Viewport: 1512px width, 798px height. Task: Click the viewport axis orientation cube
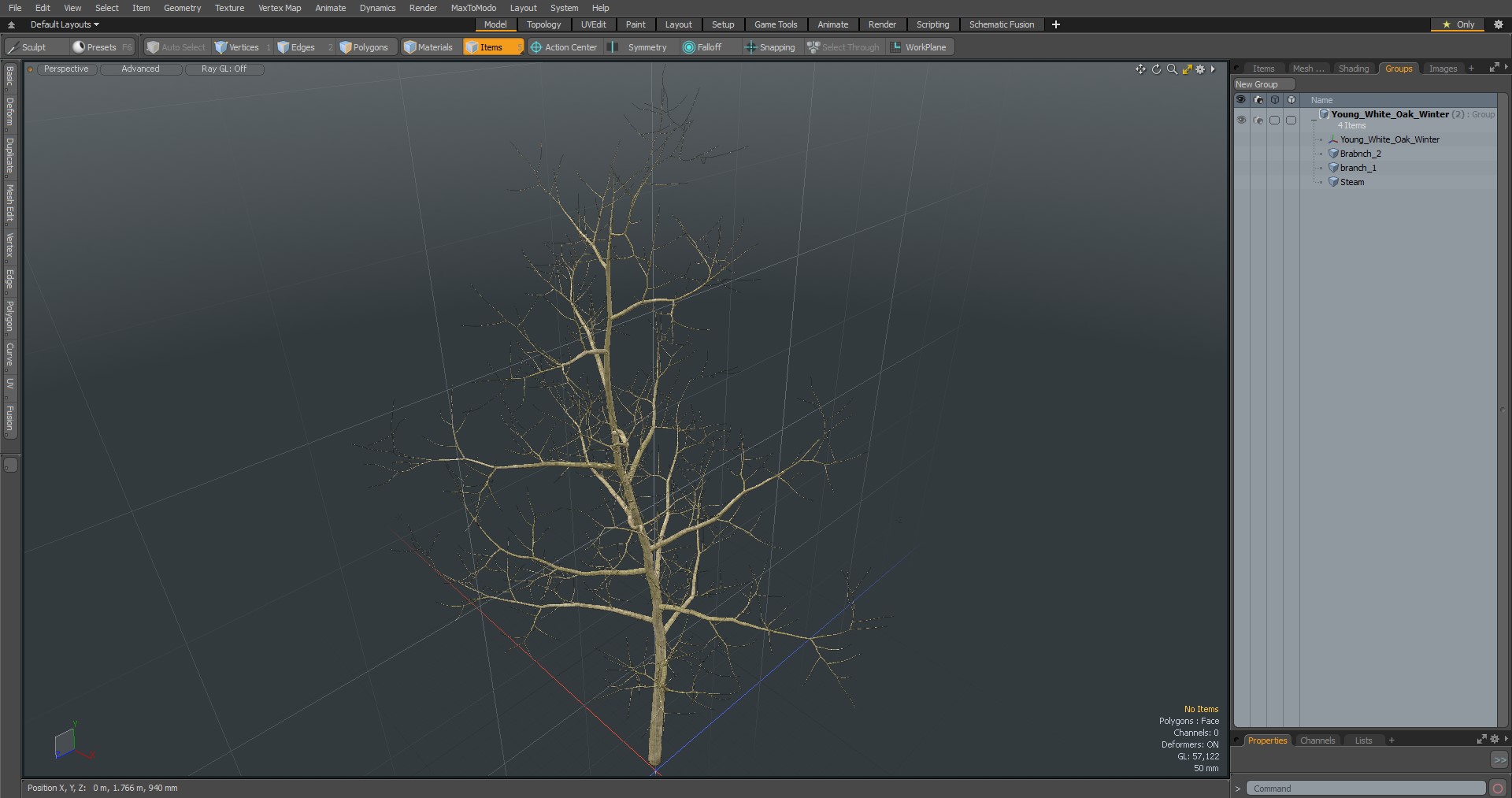pos(65,743)
